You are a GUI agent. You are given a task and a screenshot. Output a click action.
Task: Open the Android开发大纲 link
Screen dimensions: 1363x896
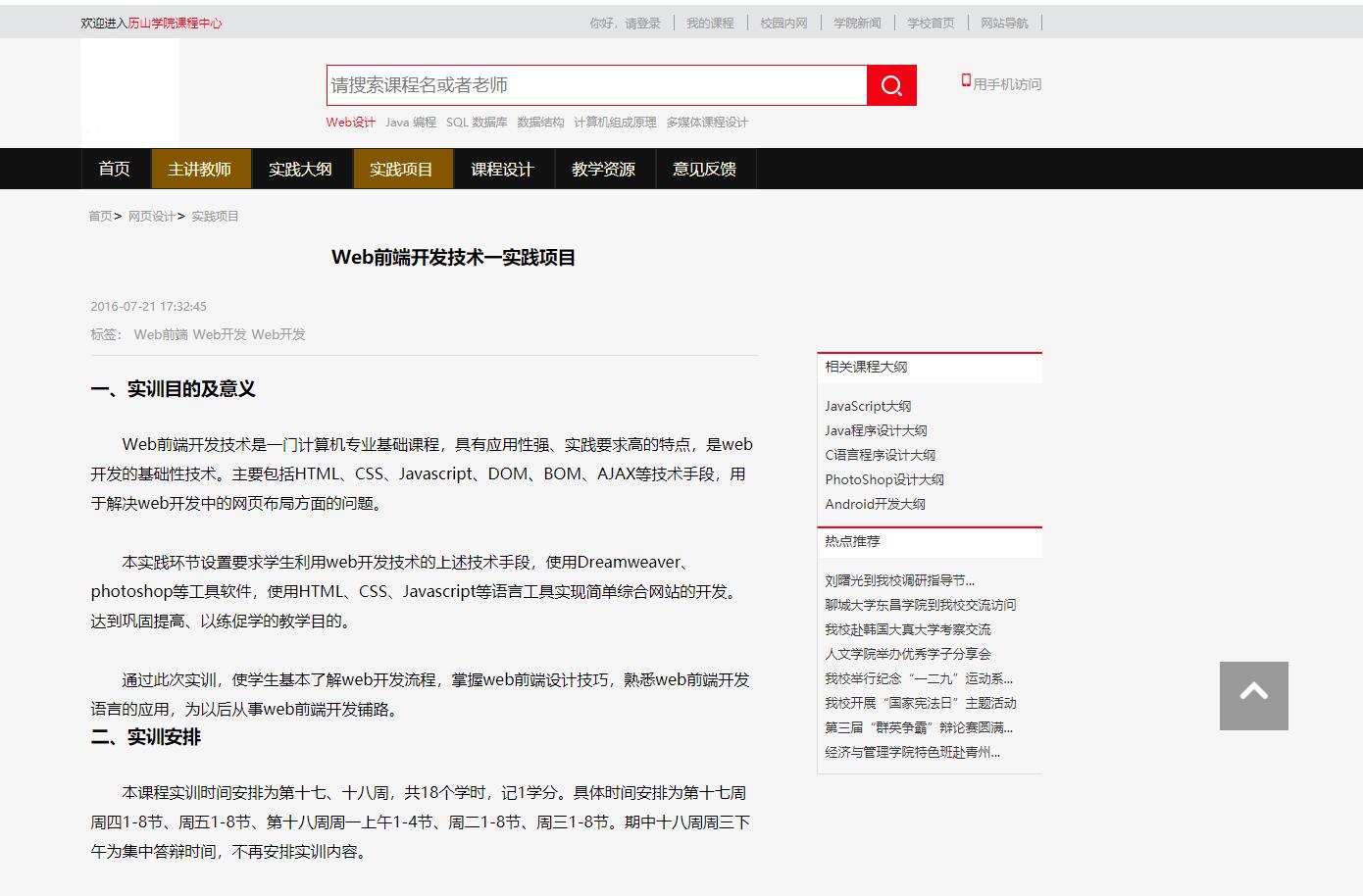point(875,504)
